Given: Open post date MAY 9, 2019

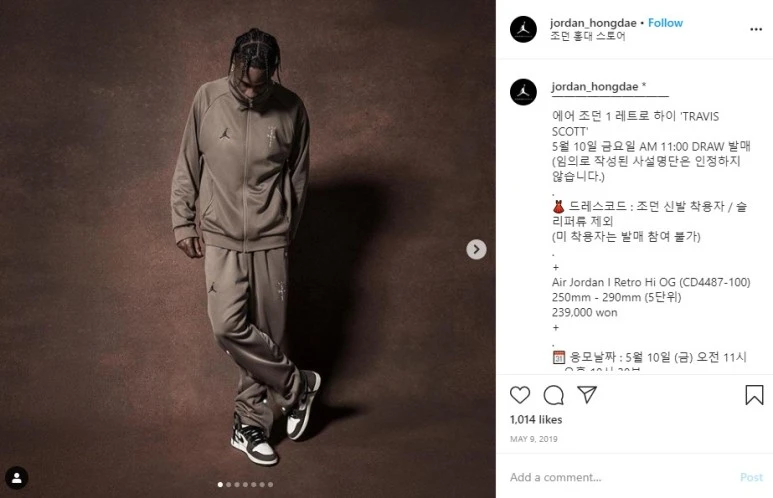Looking at the screenshot, I should [533, 439].
